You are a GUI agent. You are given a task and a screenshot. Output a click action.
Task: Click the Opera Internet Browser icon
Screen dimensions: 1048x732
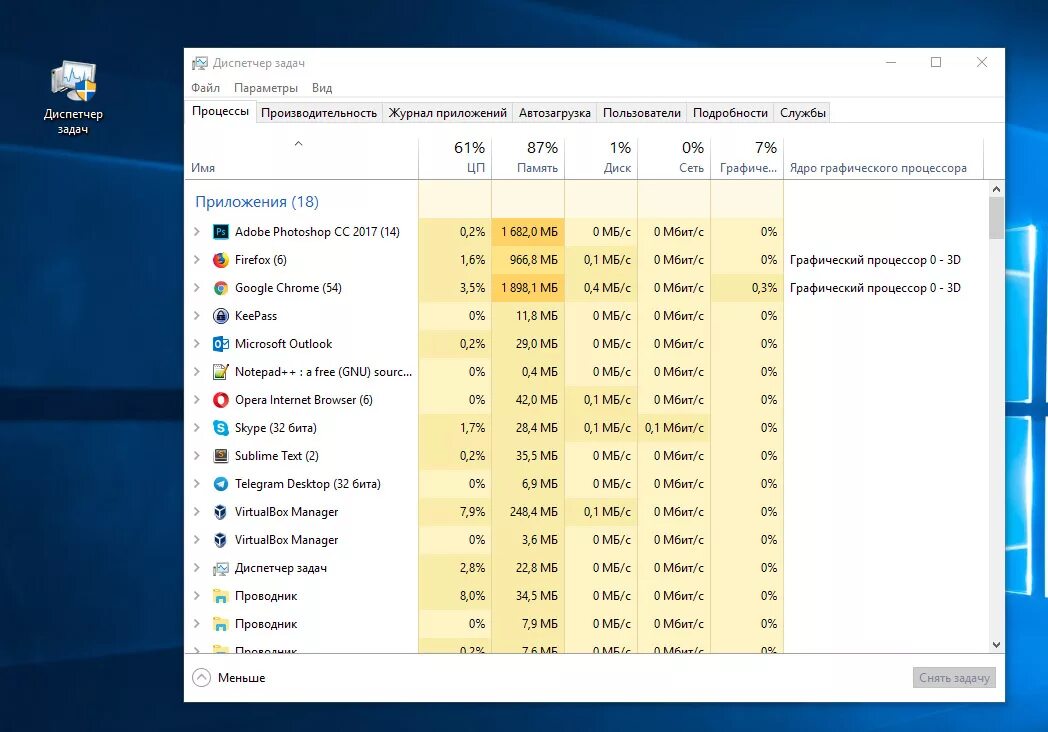coord(221,400)
